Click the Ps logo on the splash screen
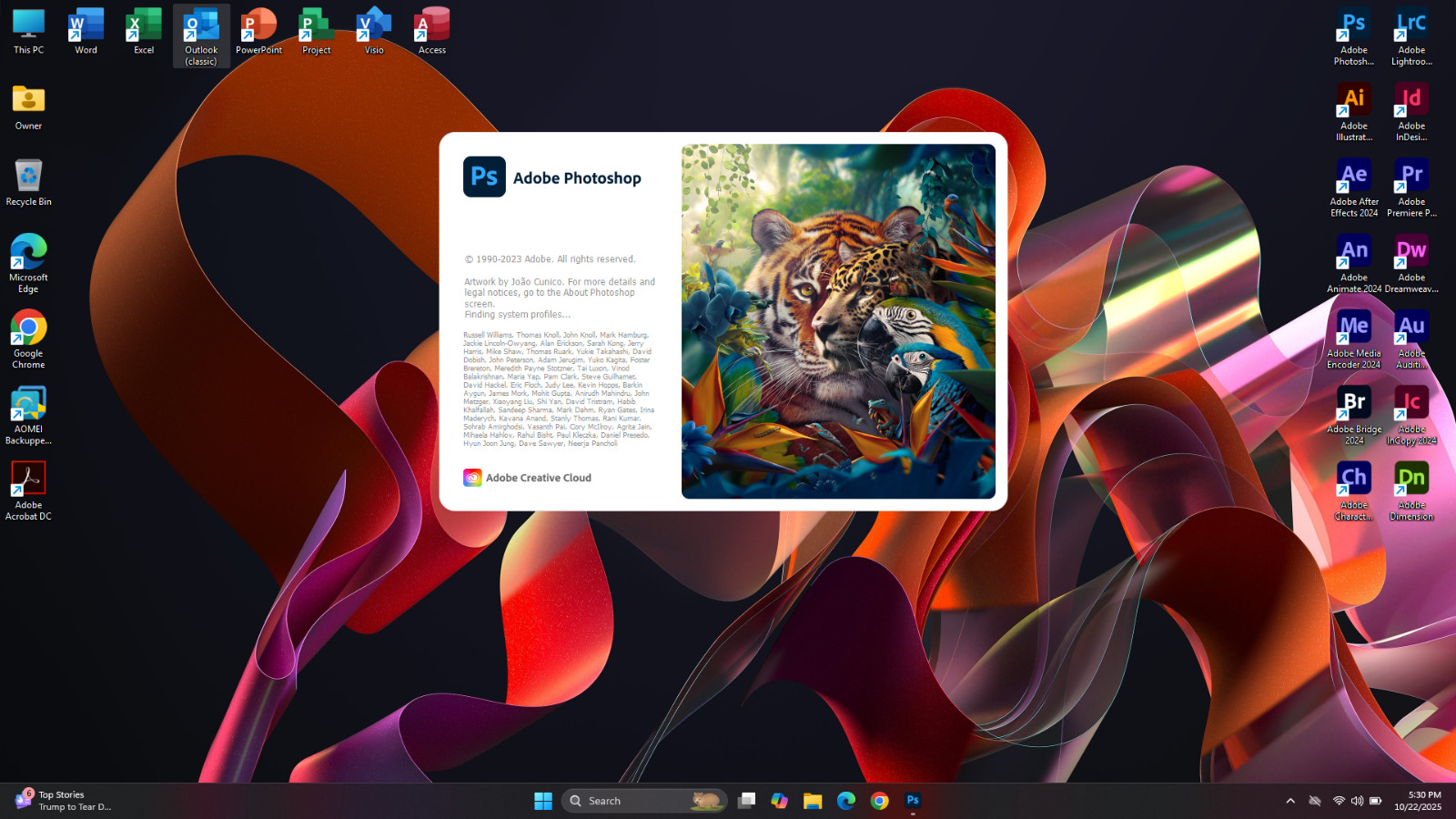The image size is (1456, 819). coord(484,177)
